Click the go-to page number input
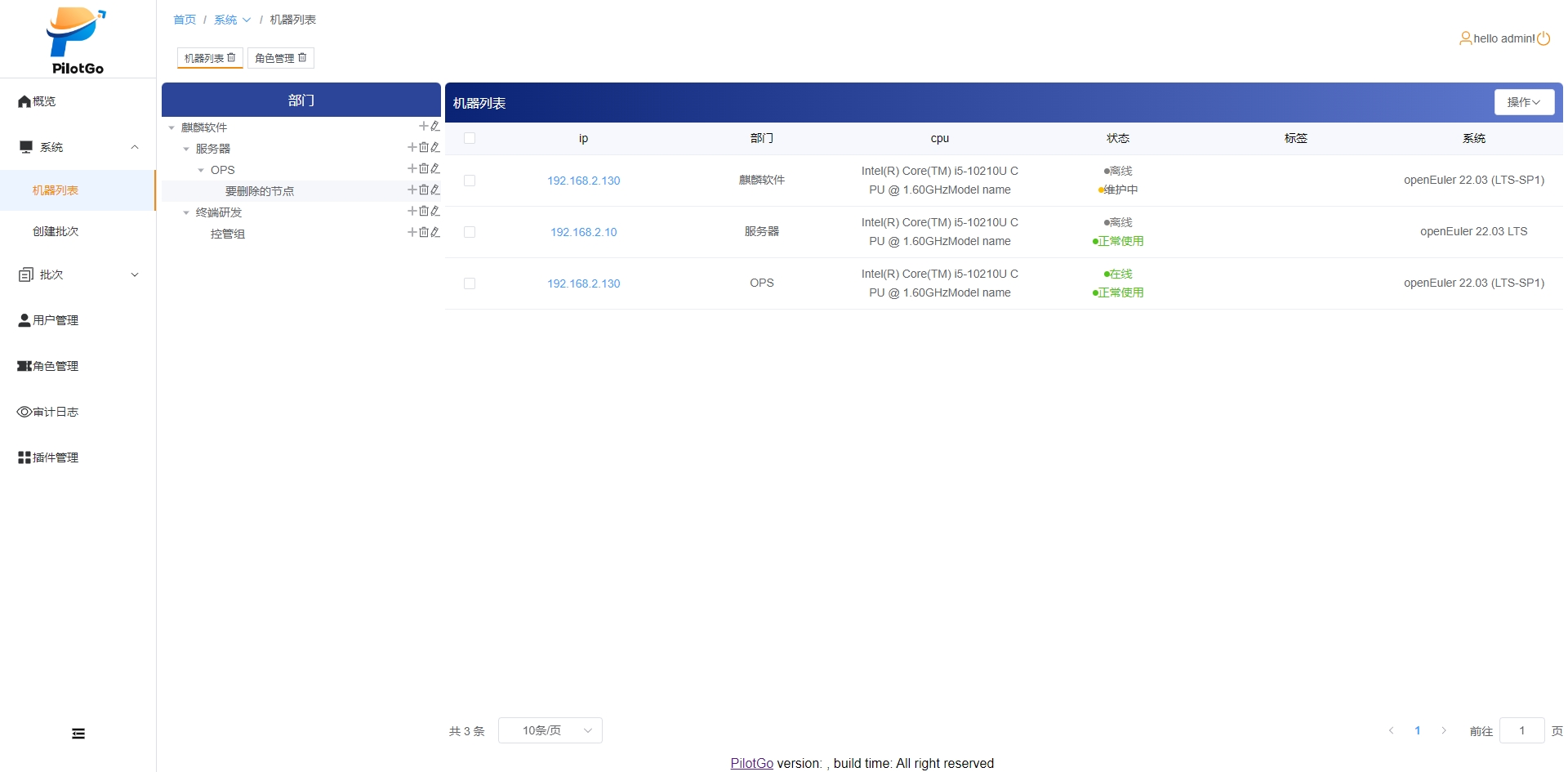The height and width of the screenshot is (772, 1568). point(1521,730)
